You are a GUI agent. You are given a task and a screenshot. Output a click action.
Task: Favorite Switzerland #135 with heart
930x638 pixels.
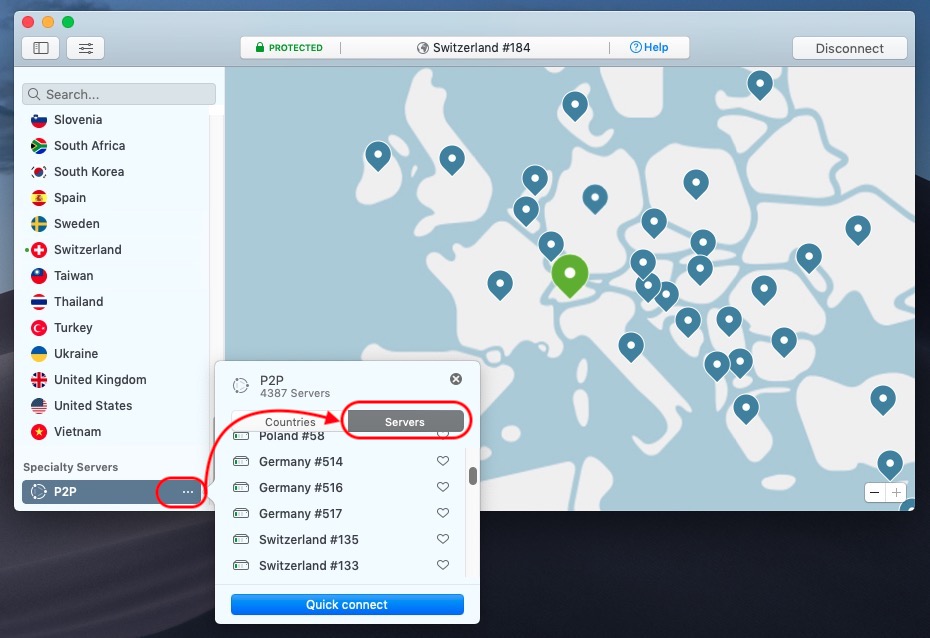click(442, 539)
